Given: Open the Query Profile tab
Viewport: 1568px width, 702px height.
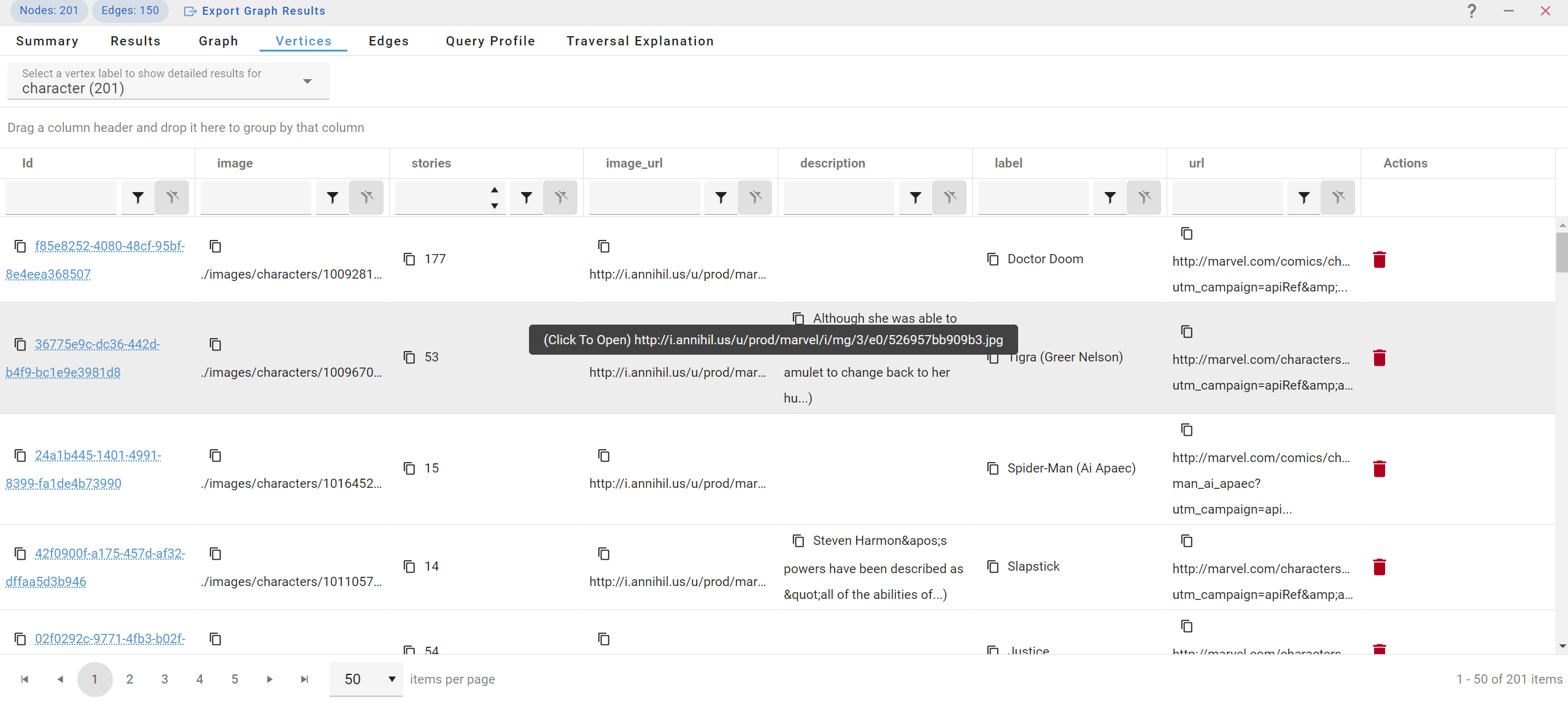Looking at the screenshot, I should click(490, 41).
